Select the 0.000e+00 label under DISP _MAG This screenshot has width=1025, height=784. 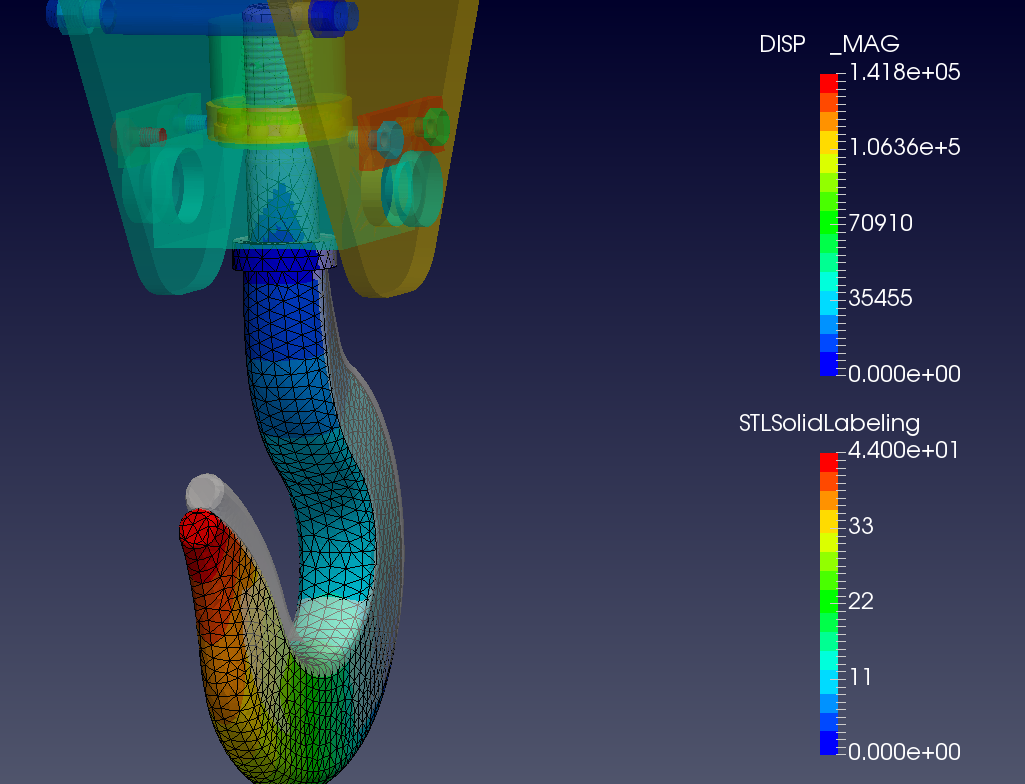[x=904, y=374]
